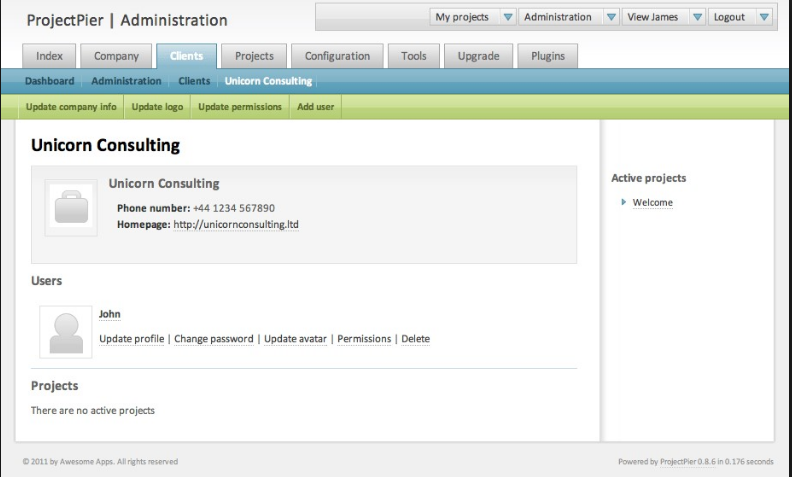Open the Company tab
The image size is (792, 477).
pos(116,56)
